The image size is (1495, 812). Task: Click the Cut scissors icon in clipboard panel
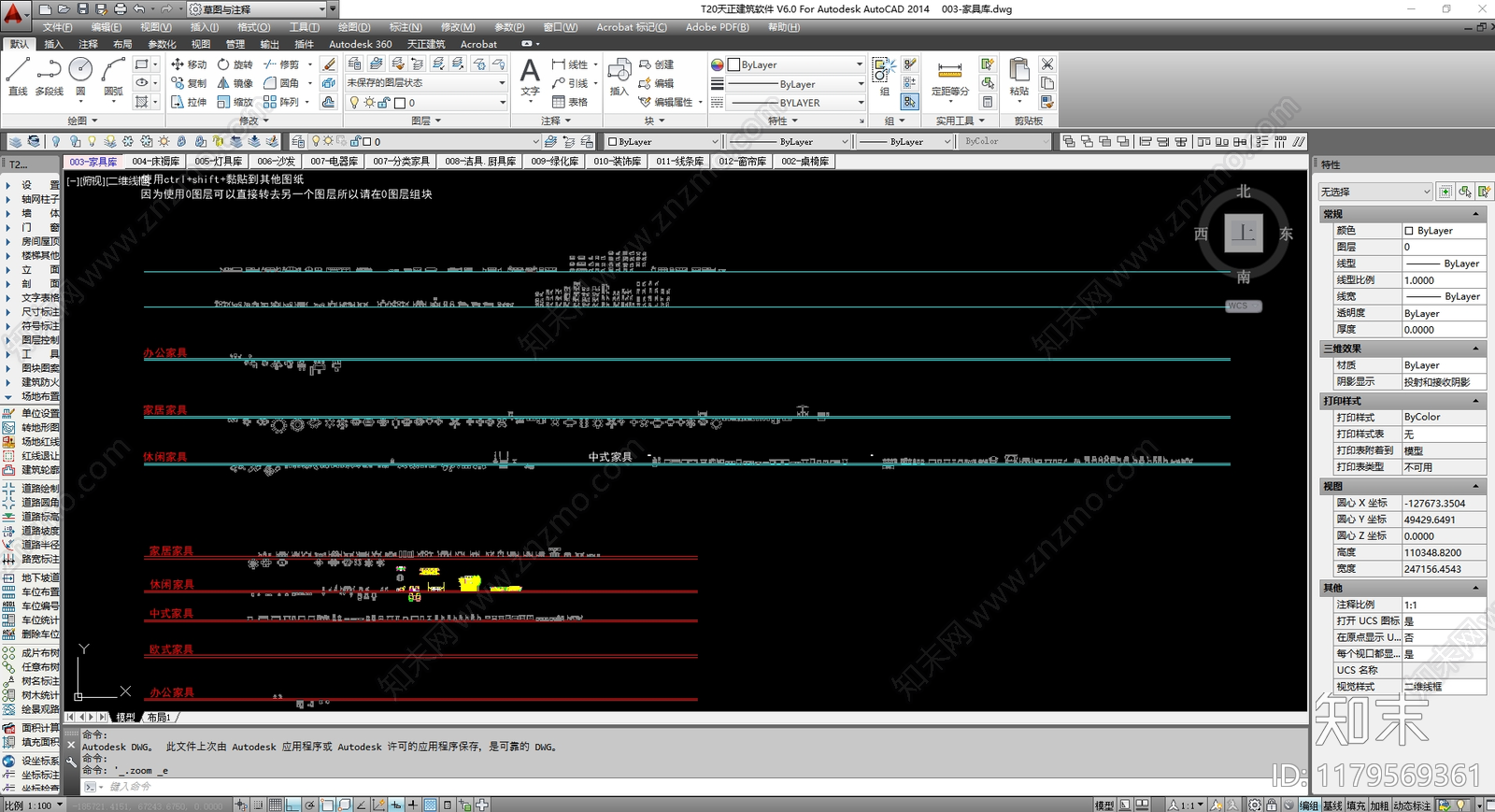pyautogui.click(x=1047, y=64)
